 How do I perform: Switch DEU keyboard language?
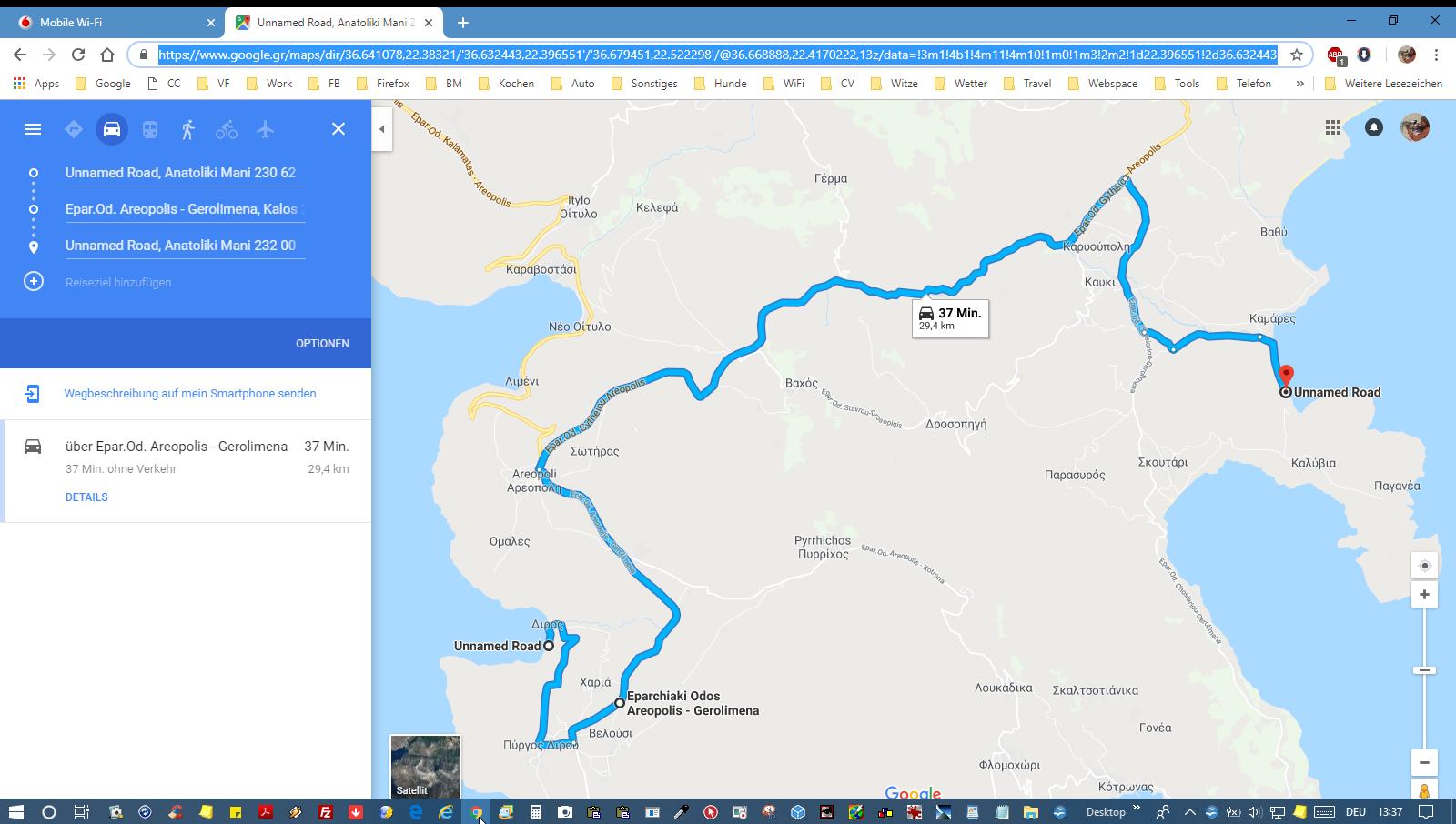point(1356,812)
